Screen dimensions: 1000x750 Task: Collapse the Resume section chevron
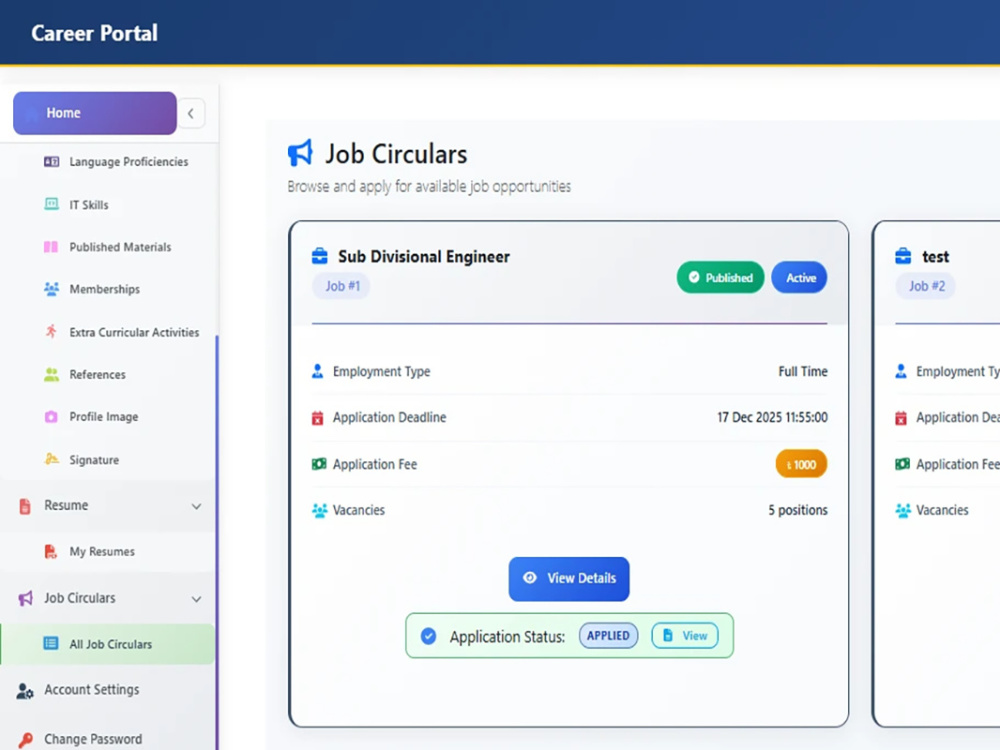click(x=196, y=506)
